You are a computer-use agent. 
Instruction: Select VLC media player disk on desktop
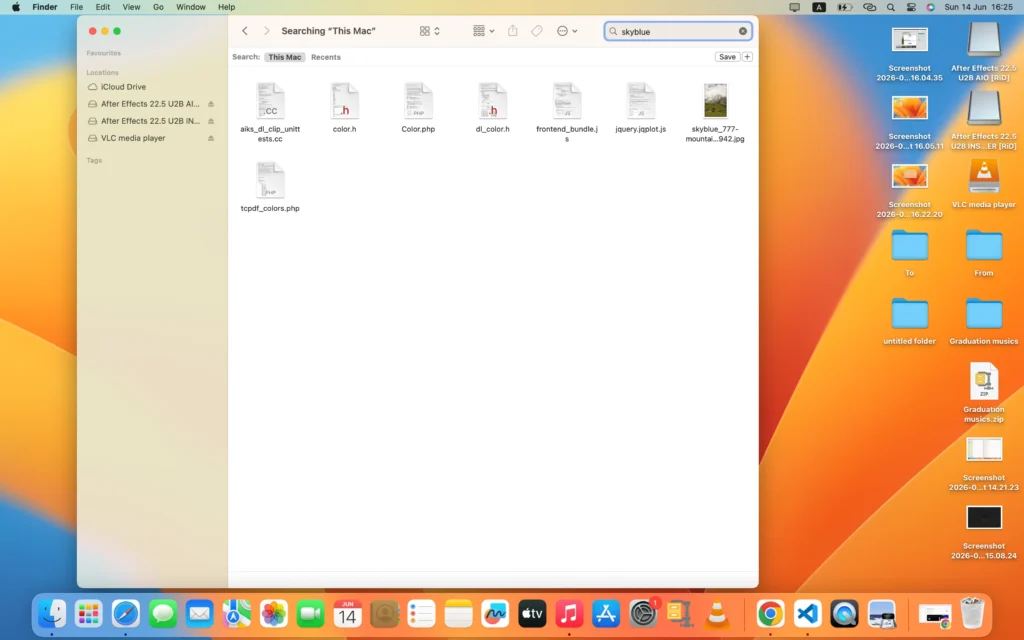click(x=984, y=183)
